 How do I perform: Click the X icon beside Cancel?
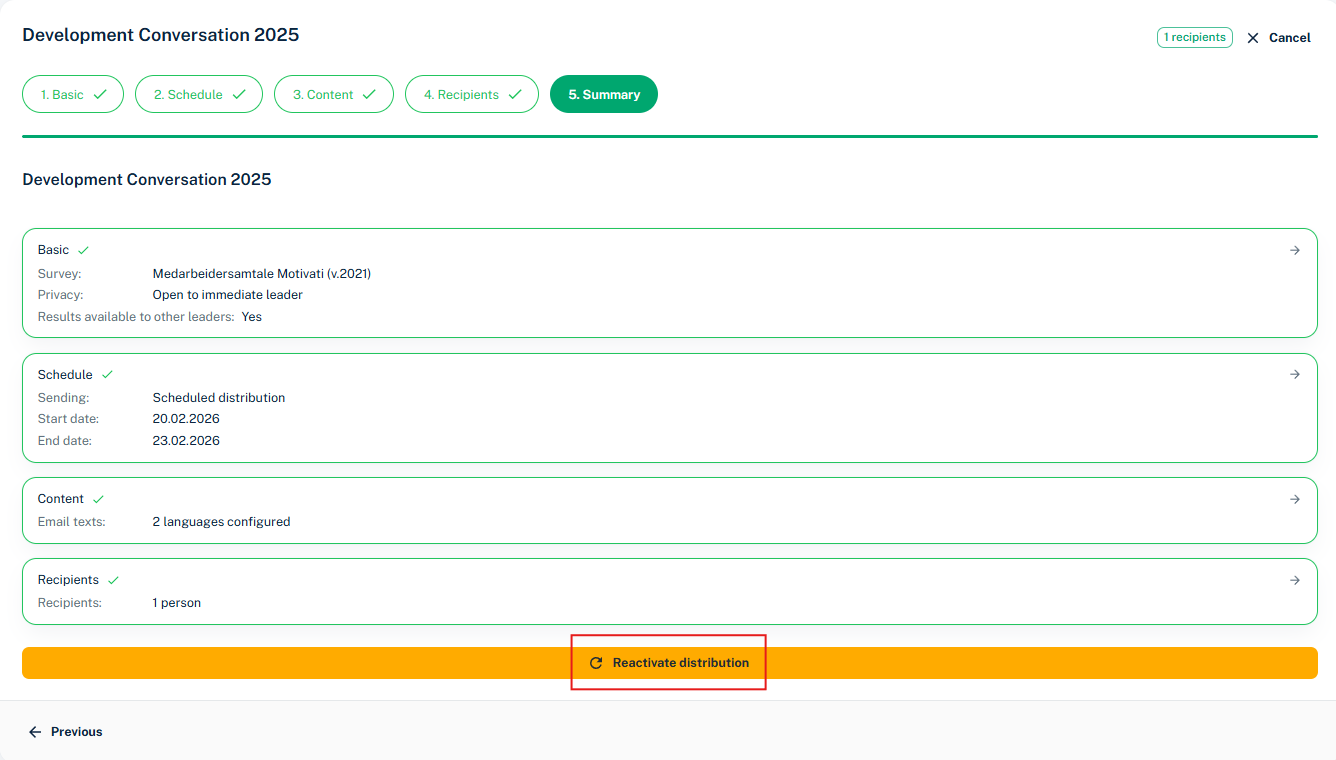[x=1253, y=38]
